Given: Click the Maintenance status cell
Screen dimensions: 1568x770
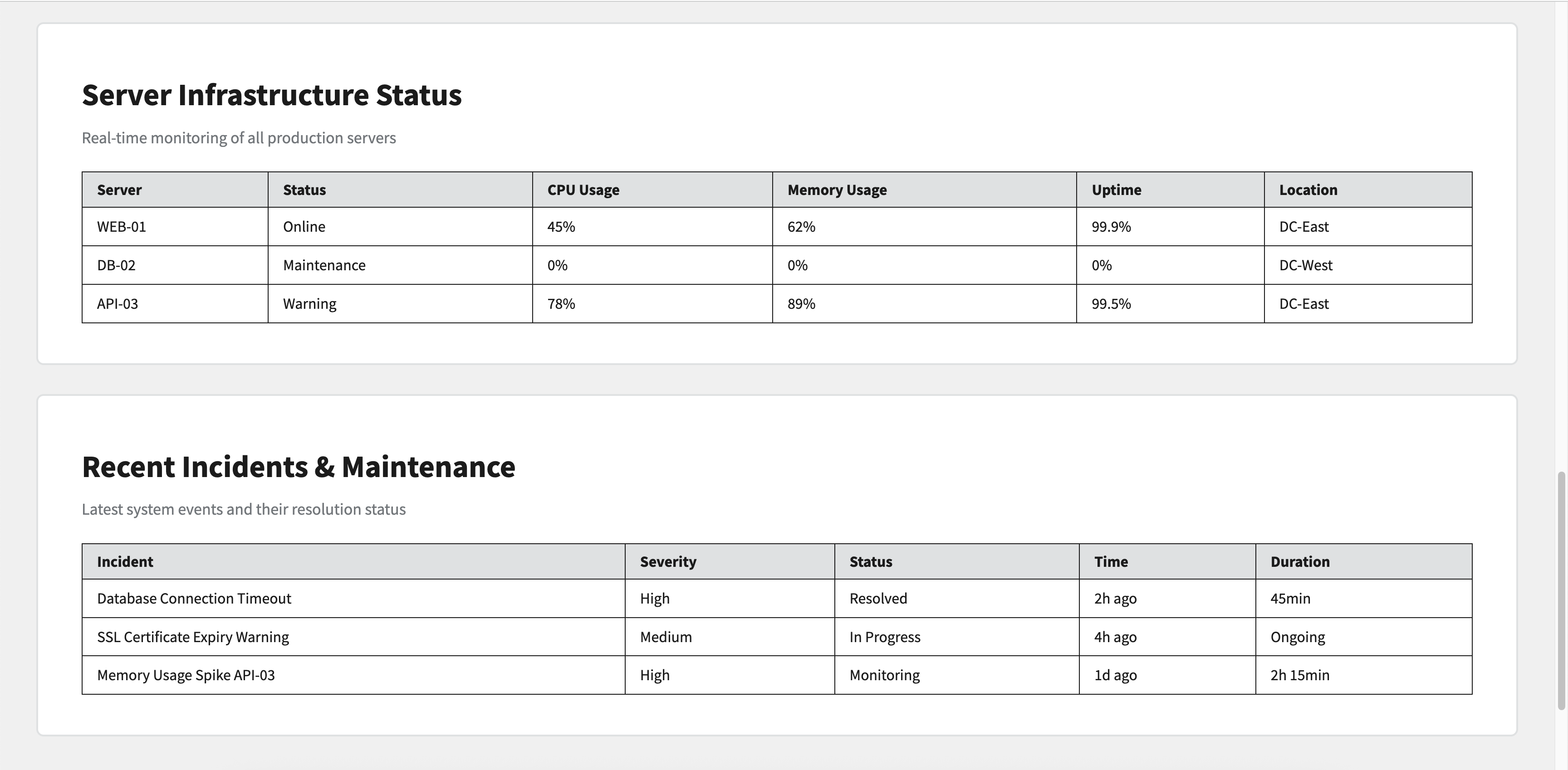Looking at the screenshot, I should (x=324, y=265).
